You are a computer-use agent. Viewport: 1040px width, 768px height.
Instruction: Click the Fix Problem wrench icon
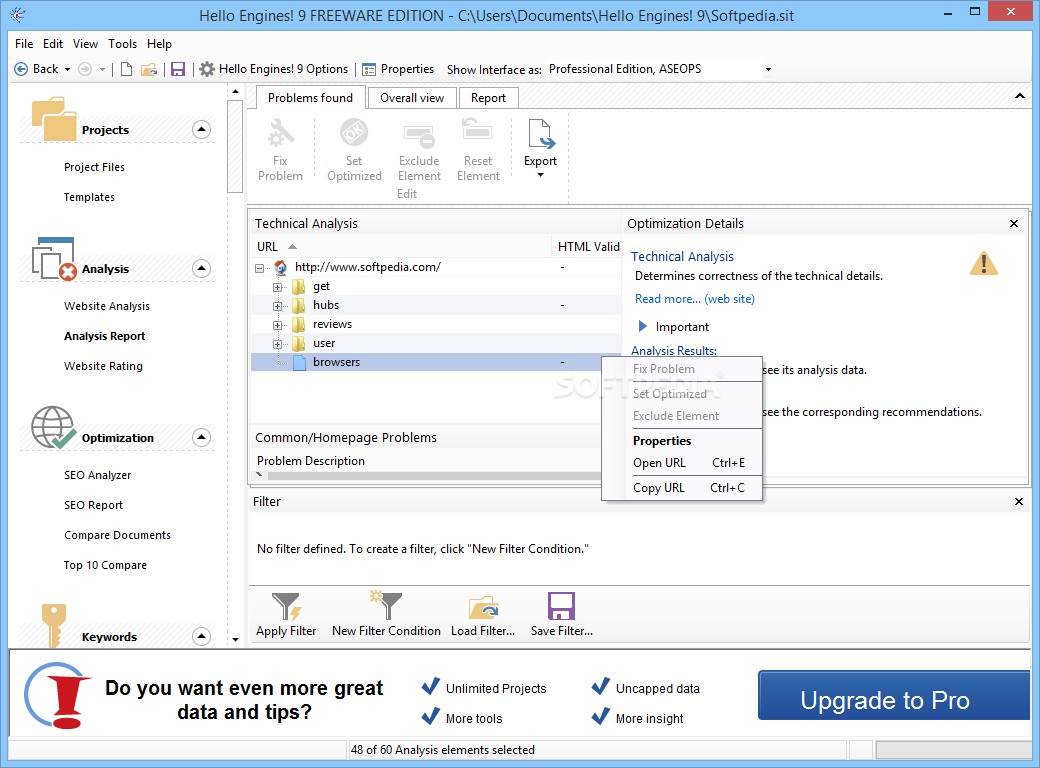[281, 133]
